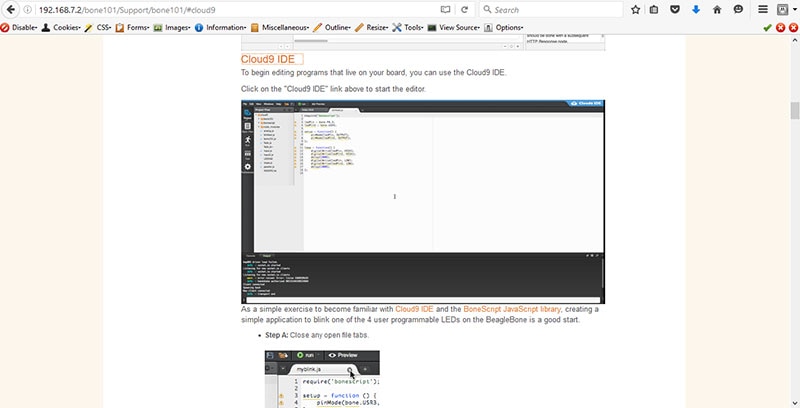Open the Firefox hamburger menu
The image size is (800, 408).
click(x=763, y=9)
